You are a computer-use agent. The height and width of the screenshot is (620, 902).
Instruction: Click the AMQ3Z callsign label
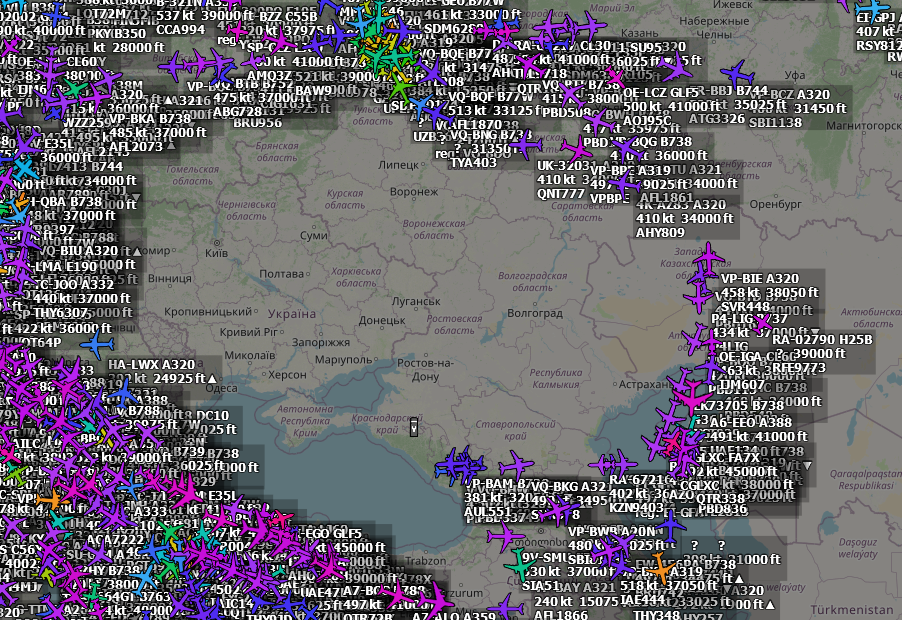pos(269,75)
